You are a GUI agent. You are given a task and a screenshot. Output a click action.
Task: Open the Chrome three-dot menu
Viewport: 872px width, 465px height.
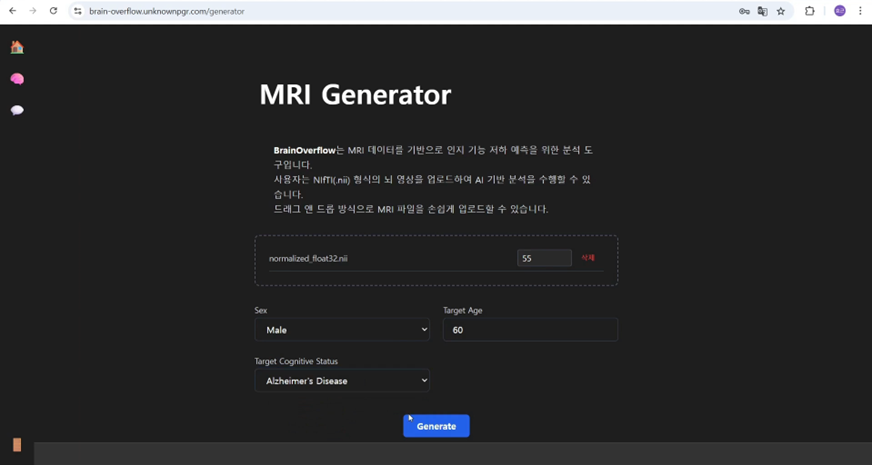(860, 11)
